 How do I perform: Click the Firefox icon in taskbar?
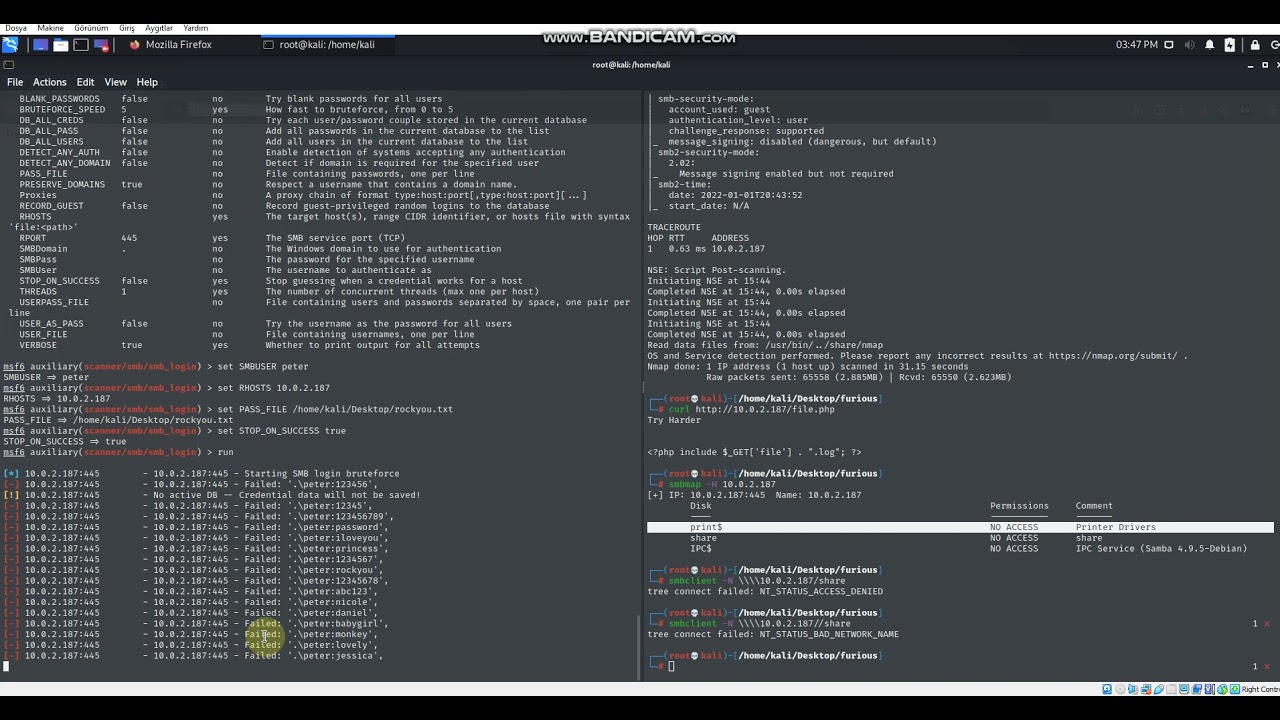(134, 45)
